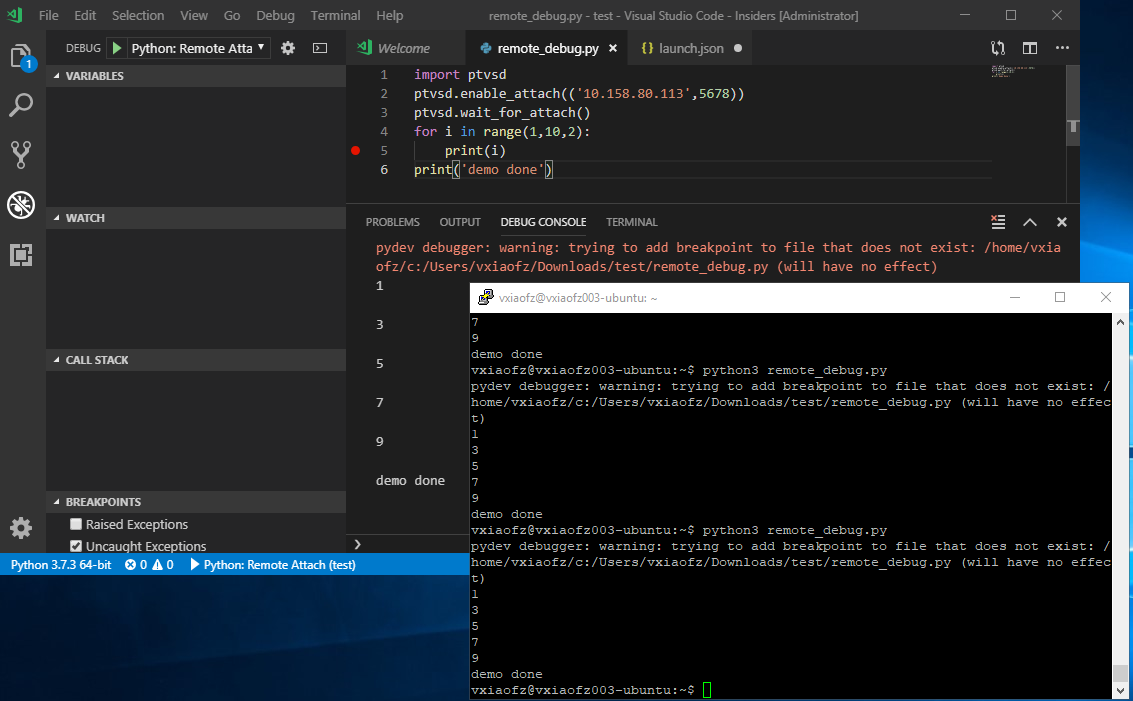Open the Explorer view icon
Image resolution: width=1133 pixels, height=701 pixels.
point(21,57)
